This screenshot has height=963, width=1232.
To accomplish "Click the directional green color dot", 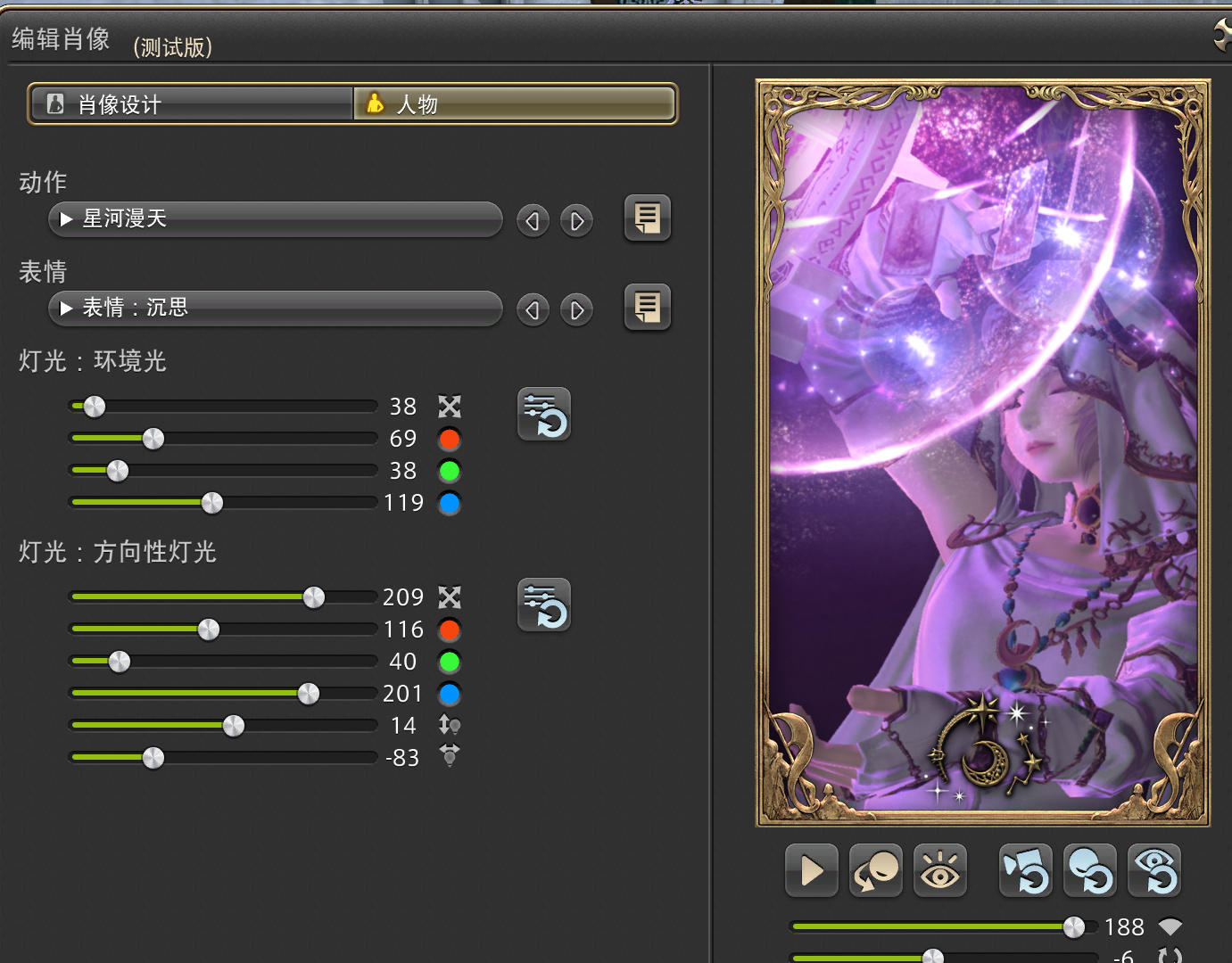I will point(450,662).
